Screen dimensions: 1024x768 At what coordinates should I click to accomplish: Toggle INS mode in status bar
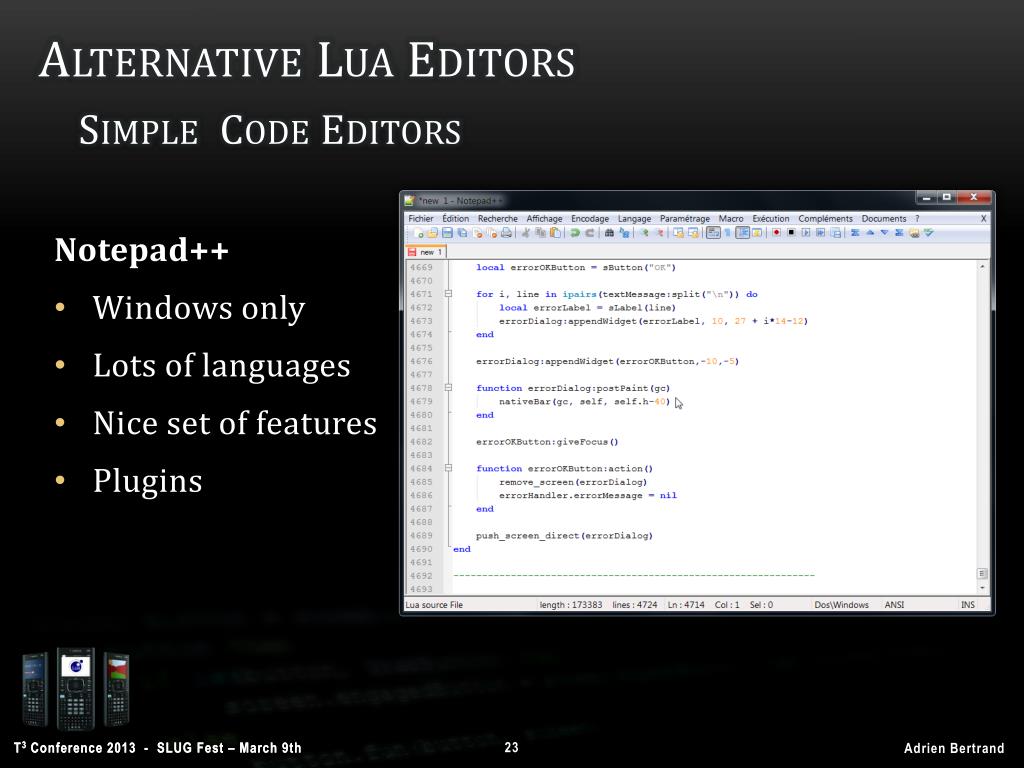[x=968, y=605]
